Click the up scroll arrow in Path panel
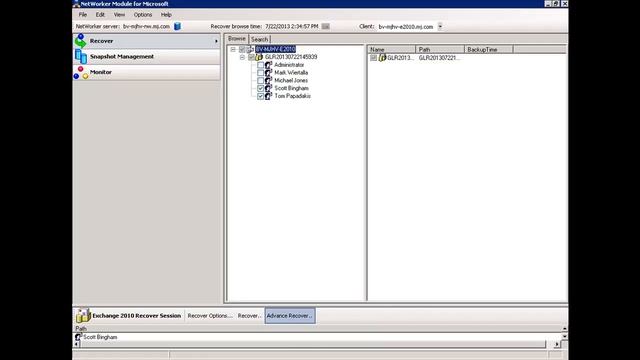The height and width of the screenshot is (360, 640). pos(564,329)
